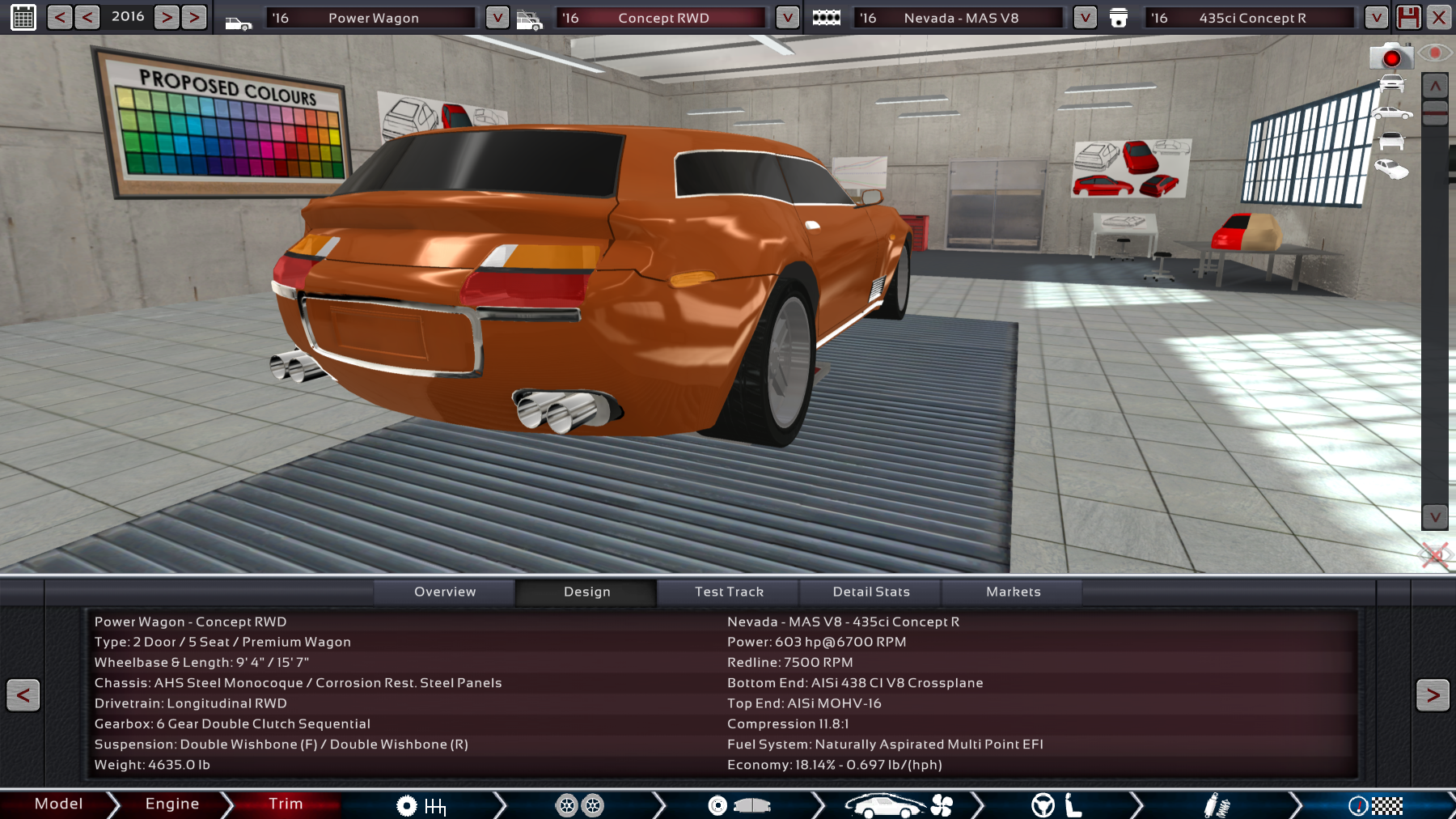
Task: Switch to the Test Track tab
Action: [728, 592]
